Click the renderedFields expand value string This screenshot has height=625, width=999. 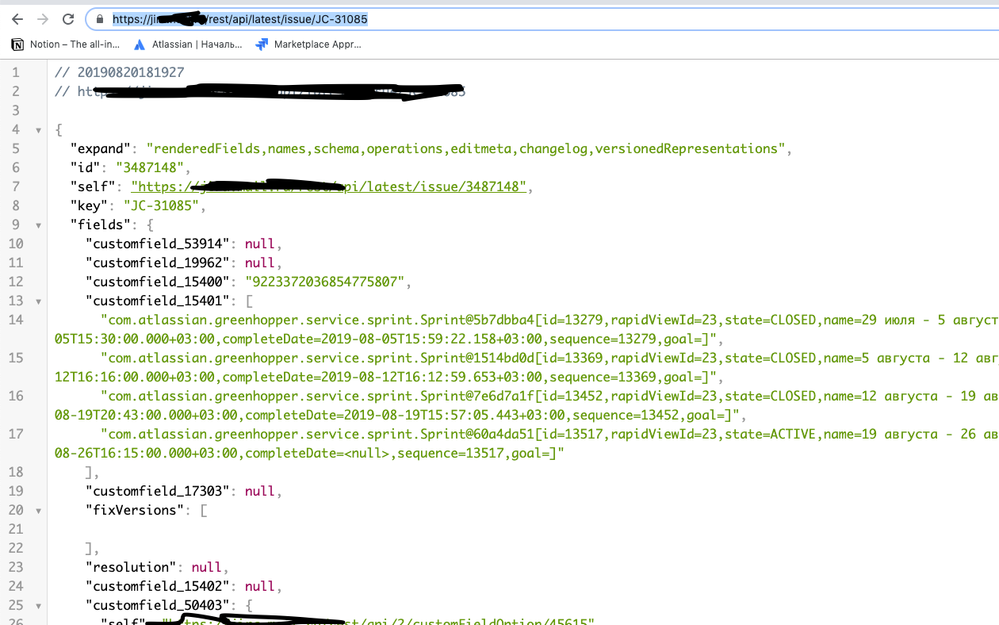click(x=465, y=148)
